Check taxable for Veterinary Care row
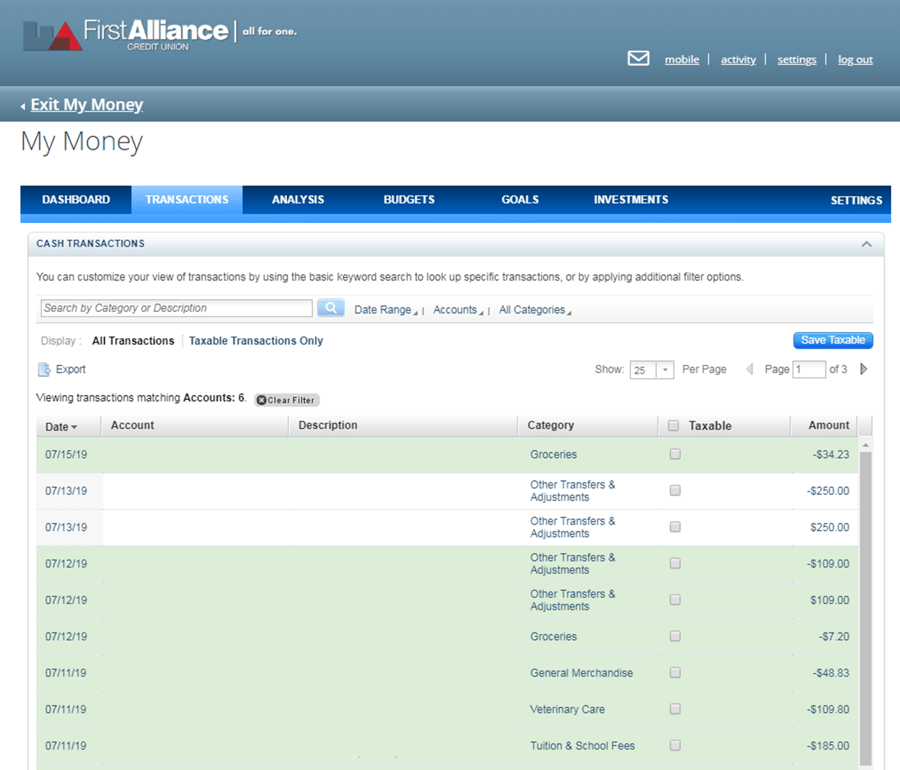This screenshot has height=770, width=900. click(675, 709)
